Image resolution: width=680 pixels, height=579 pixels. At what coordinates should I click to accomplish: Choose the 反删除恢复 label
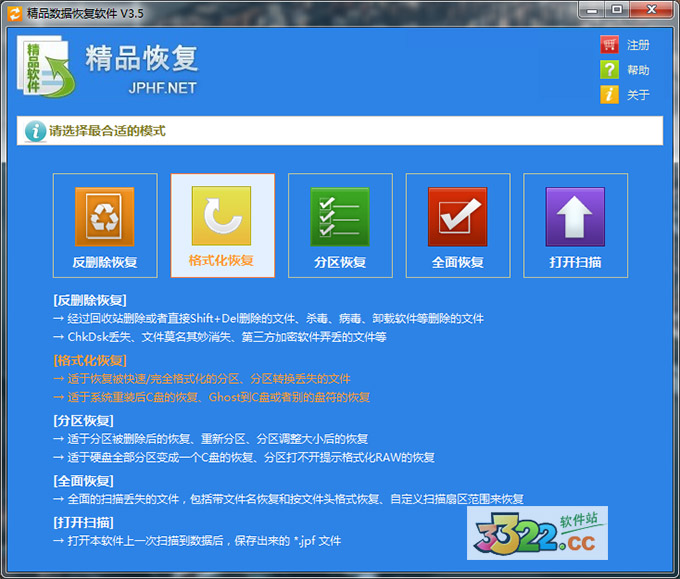pyautogui.click(x=105, y=262)
